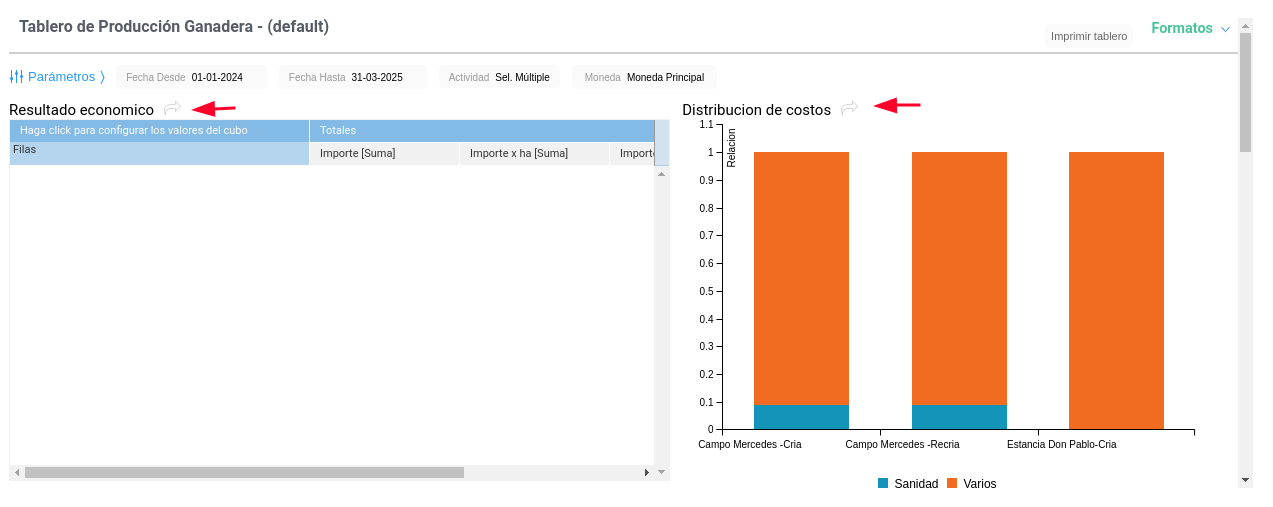This screenshot has width=1273, height=507.
Task: Click table vertical scrollbar up arrow
Action: click(661, 174)
